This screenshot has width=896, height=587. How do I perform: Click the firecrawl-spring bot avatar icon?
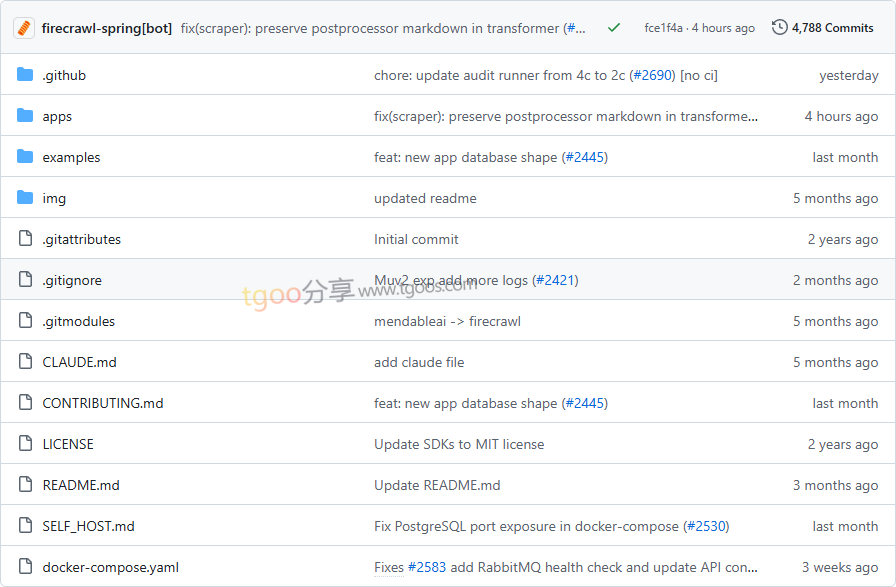(25, 28)
